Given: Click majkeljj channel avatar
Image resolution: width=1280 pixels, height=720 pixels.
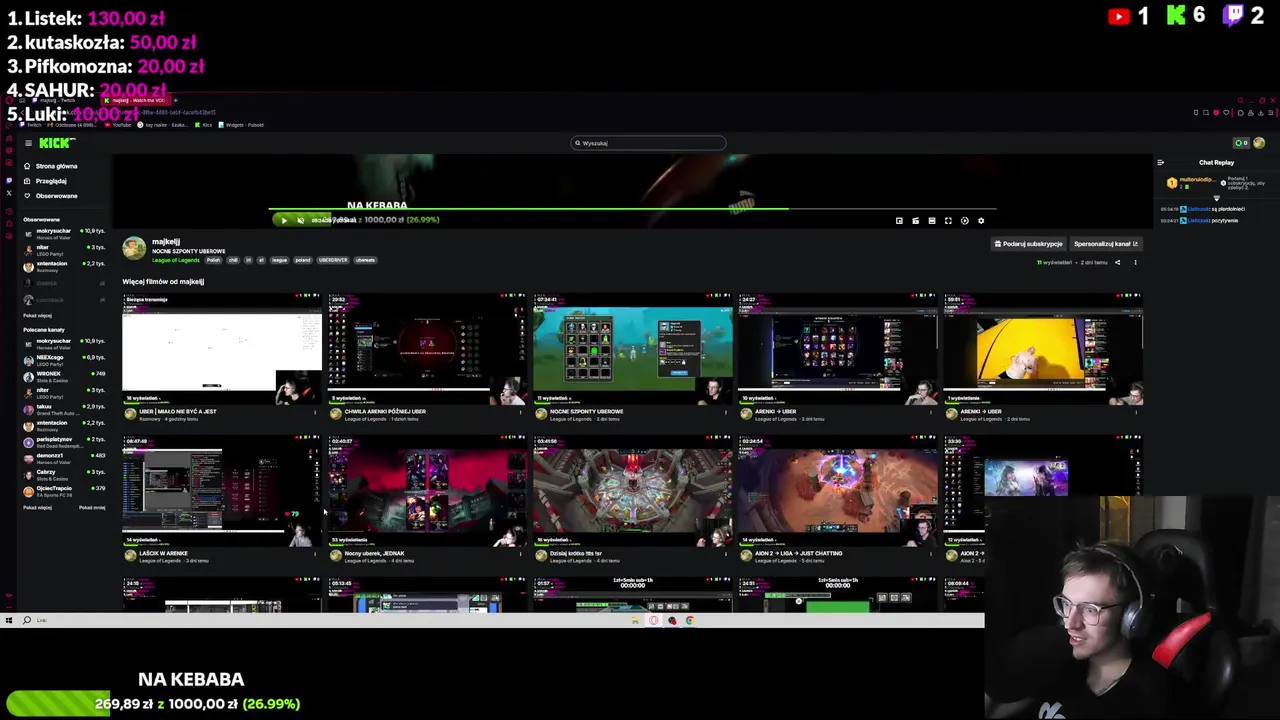Looking at the screenshot, I should (x=134, y=248).
